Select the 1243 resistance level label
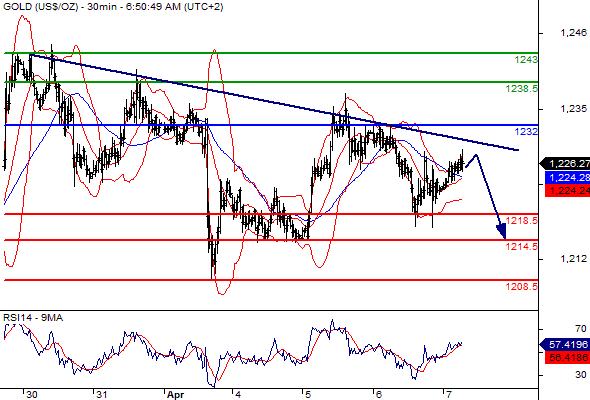The image size is (590, 400). pos(526,59)
